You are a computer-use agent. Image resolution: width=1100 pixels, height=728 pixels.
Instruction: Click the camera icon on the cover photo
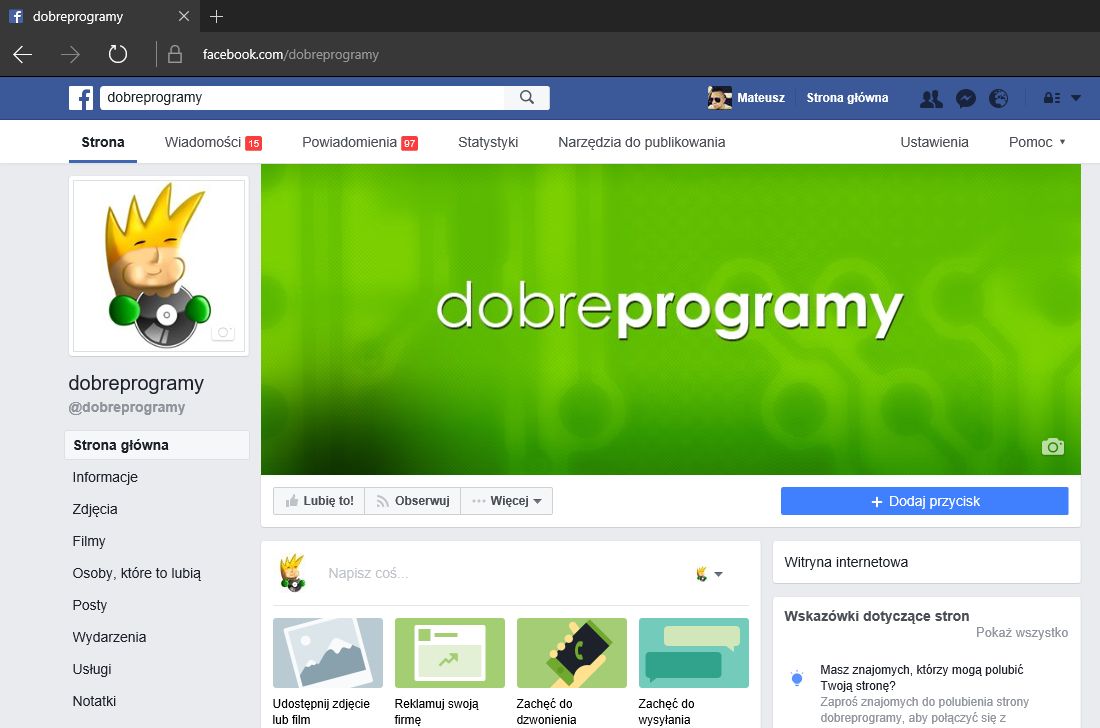coord(1053,446)
